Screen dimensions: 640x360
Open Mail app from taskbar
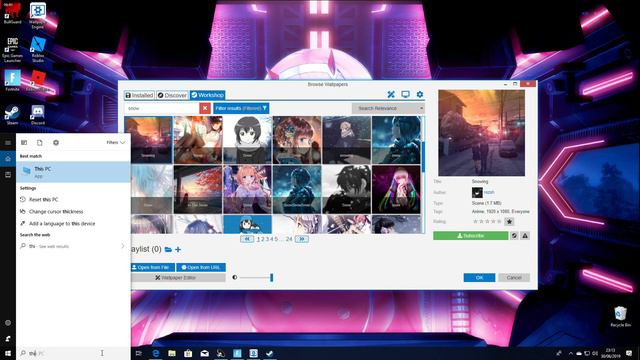[204, 353]
